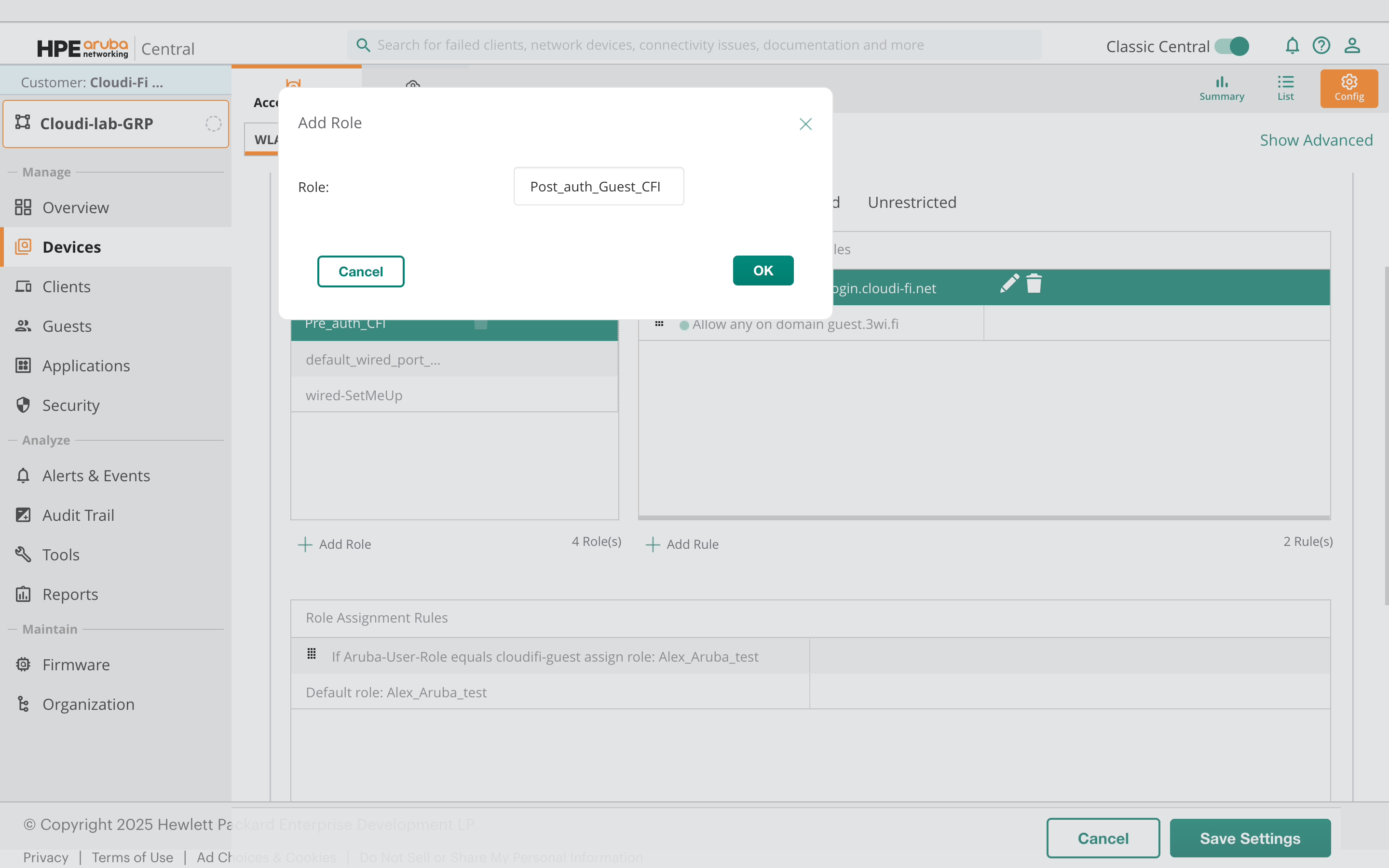The width and height of the screenshot is (1389, 868).
Task: Open the user account profile icon
Action: (1352, 45)
